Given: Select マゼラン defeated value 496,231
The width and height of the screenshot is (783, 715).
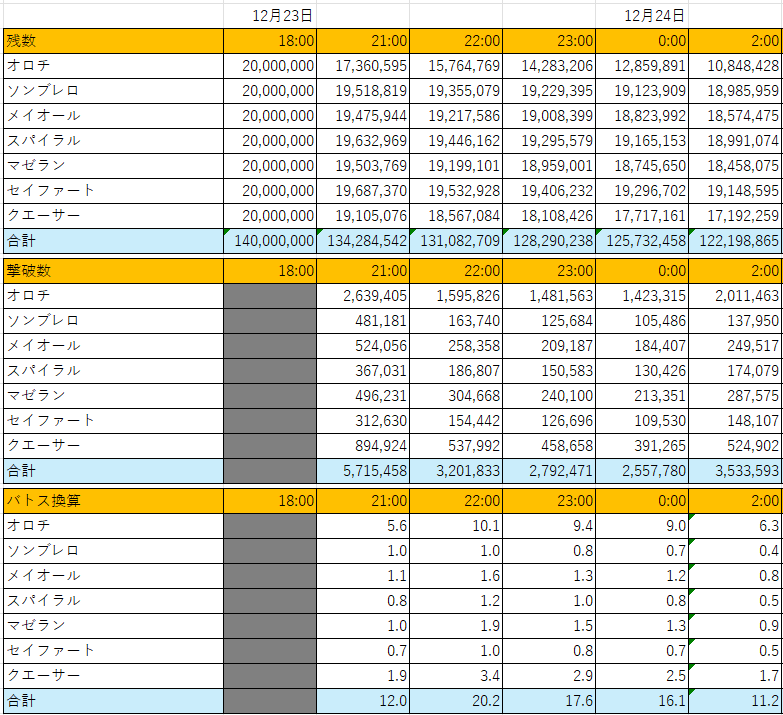Looking at the screenshot, I should coord(363,395).
